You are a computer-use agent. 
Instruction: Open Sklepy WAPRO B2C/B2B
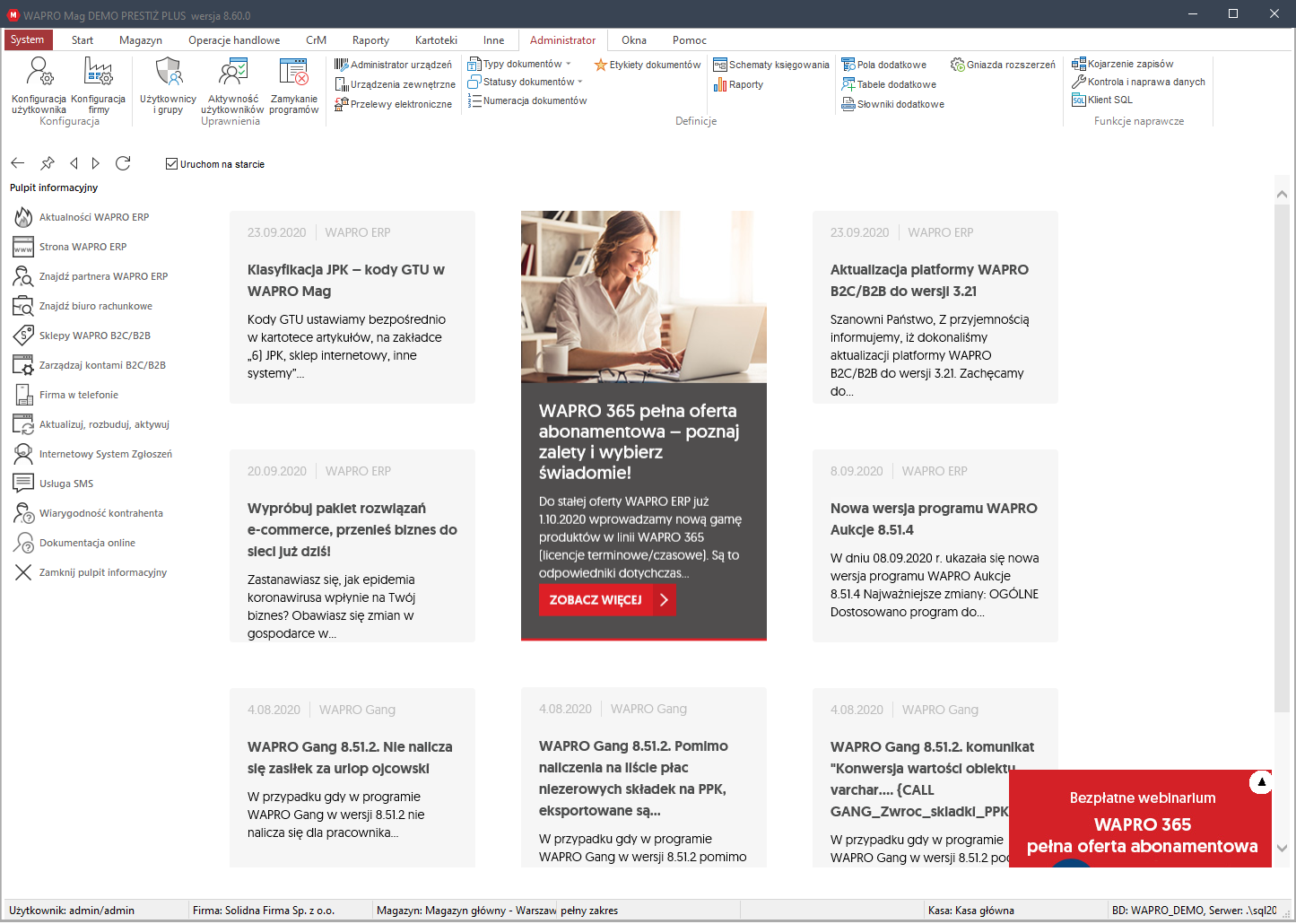[x=83, y=336]
